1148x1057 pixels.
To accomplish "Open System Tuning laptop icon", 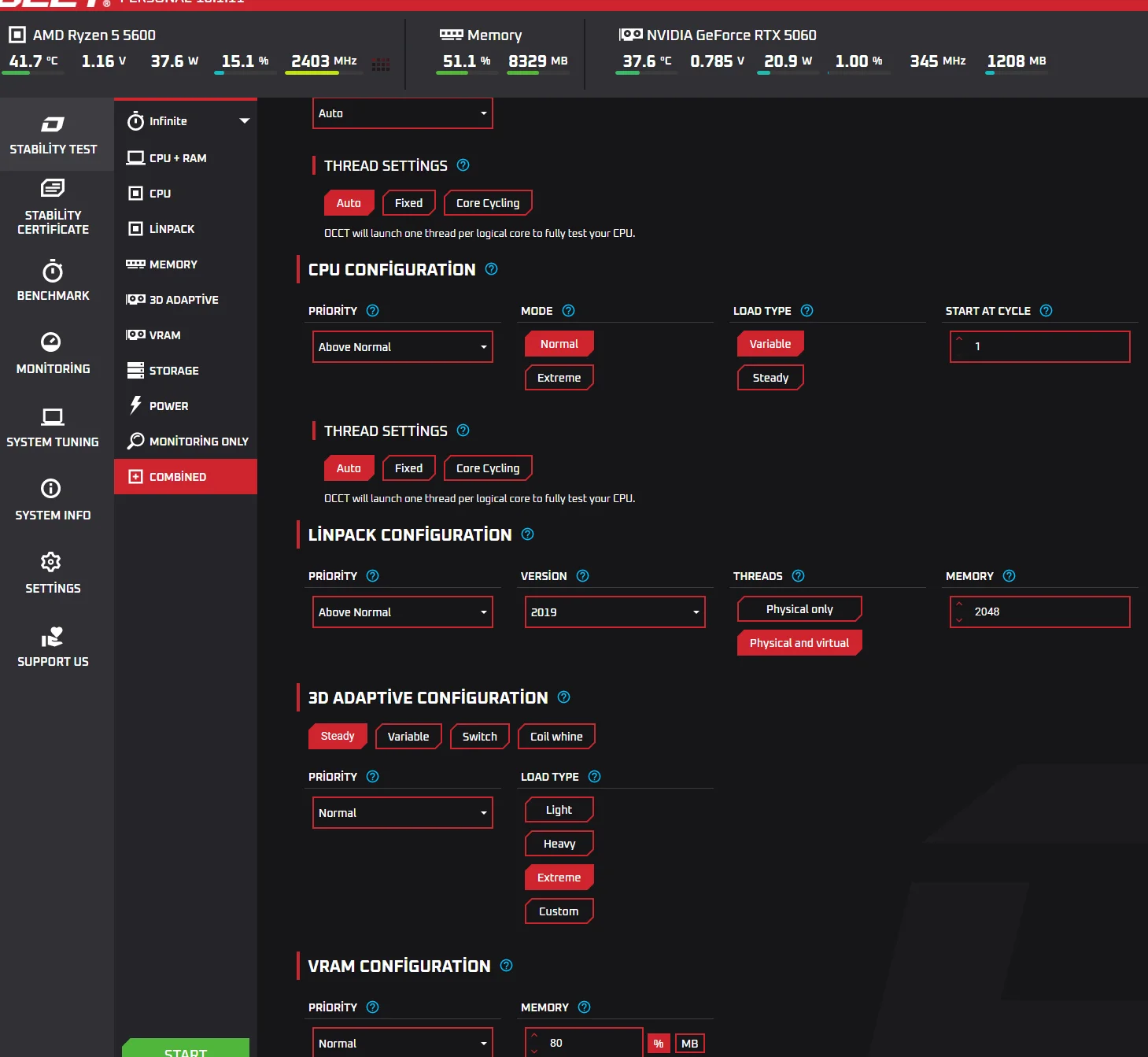I will pos(53,416).
